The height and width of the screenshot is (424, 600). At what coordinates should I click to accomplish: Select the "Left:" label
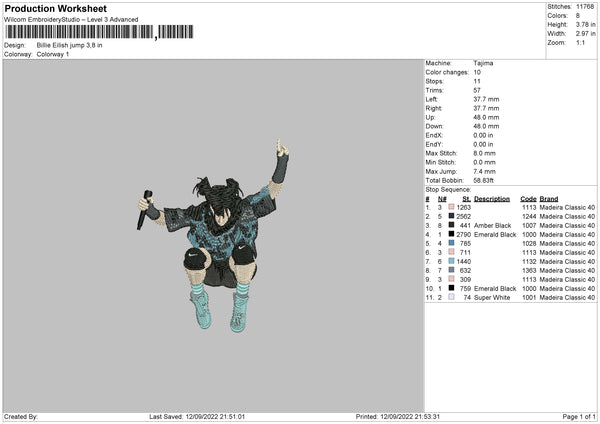[431, 99]
